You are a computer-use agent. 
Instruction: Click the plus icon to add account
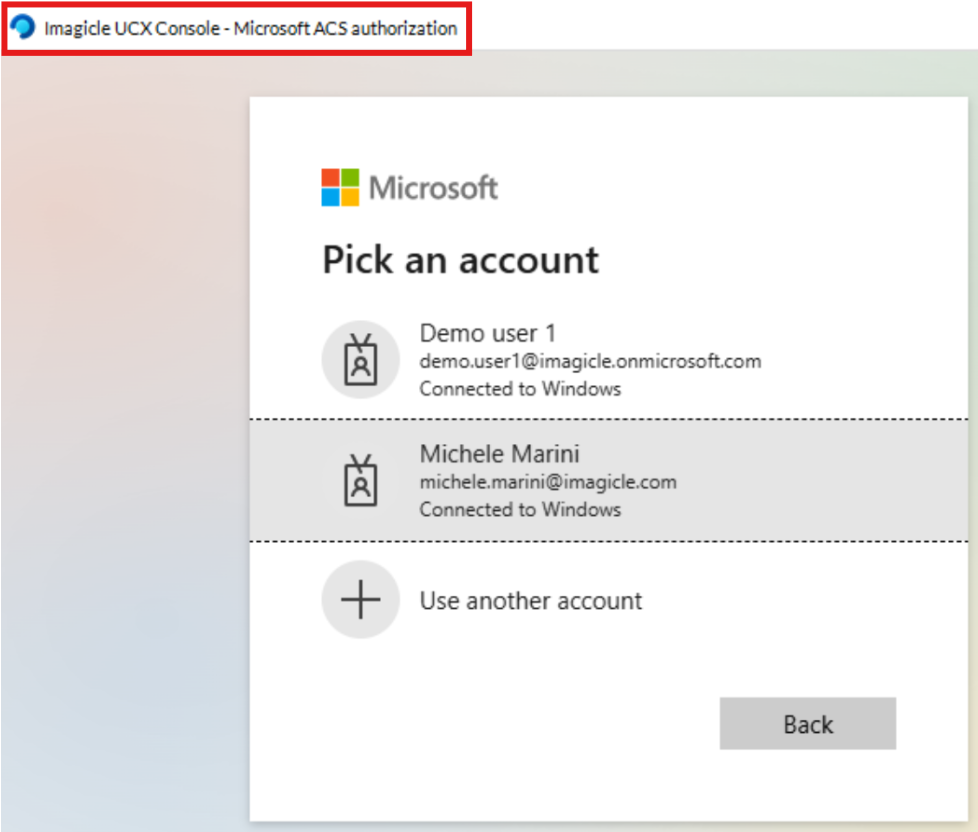pyautogui.click(x=360, y=600)
